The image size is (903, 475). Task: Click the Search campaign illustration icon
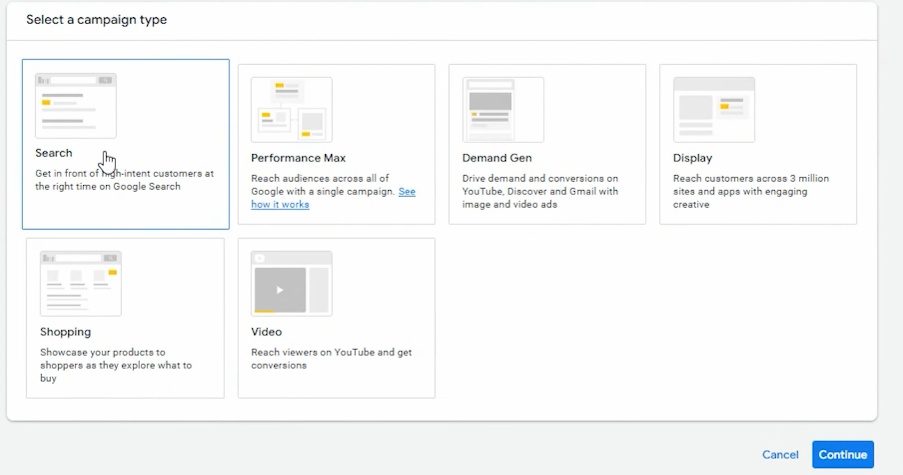click(x=75, y=105)
